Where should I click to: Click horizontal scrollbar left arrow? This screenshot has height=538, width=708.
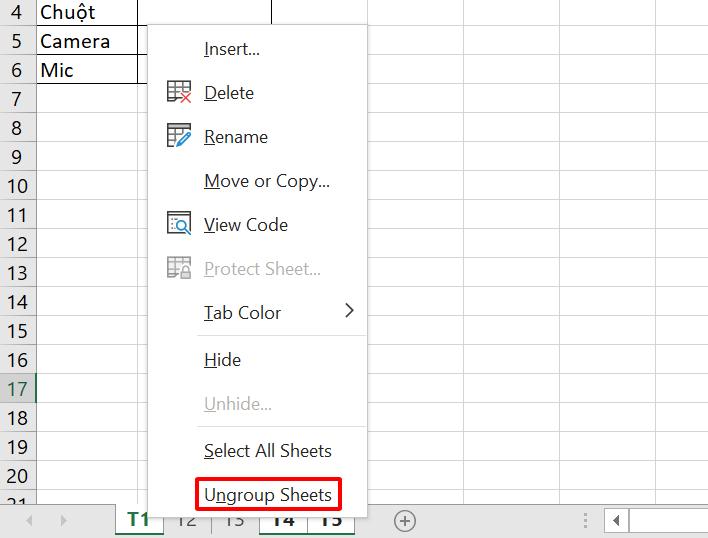(x=616, y=520)
